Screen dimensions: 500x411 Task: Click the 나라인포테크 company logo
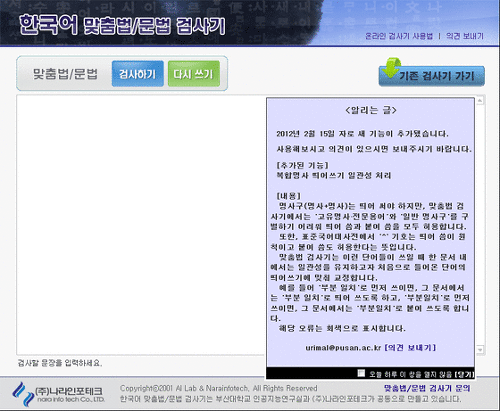pos(58,394)
